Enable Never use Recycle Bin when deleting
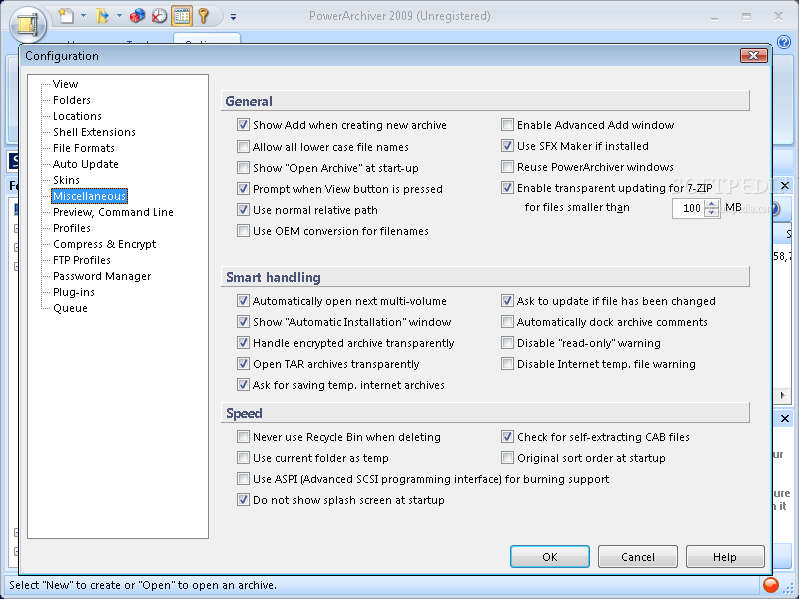This screenshot has width=799, height=599. click(243, 437)
